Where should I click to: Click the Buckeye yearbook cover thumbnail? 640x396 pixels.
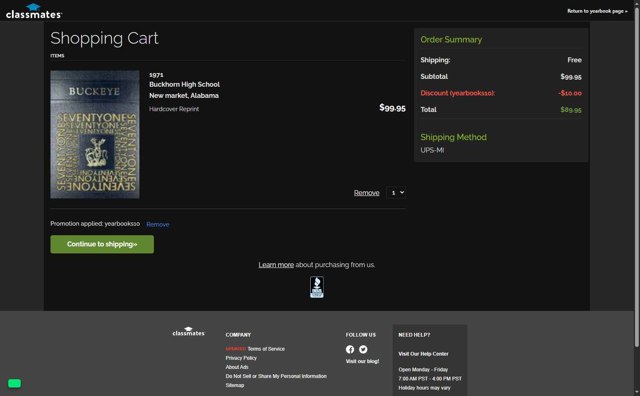pos(95,134)
